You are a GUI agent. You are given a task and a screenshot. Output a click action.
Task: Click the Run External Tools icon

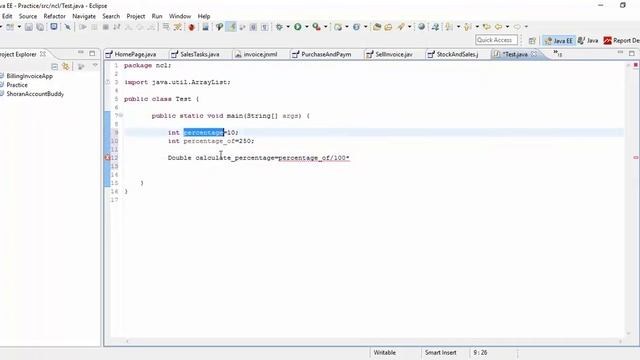pyautogui.click(x=316, y=27)
